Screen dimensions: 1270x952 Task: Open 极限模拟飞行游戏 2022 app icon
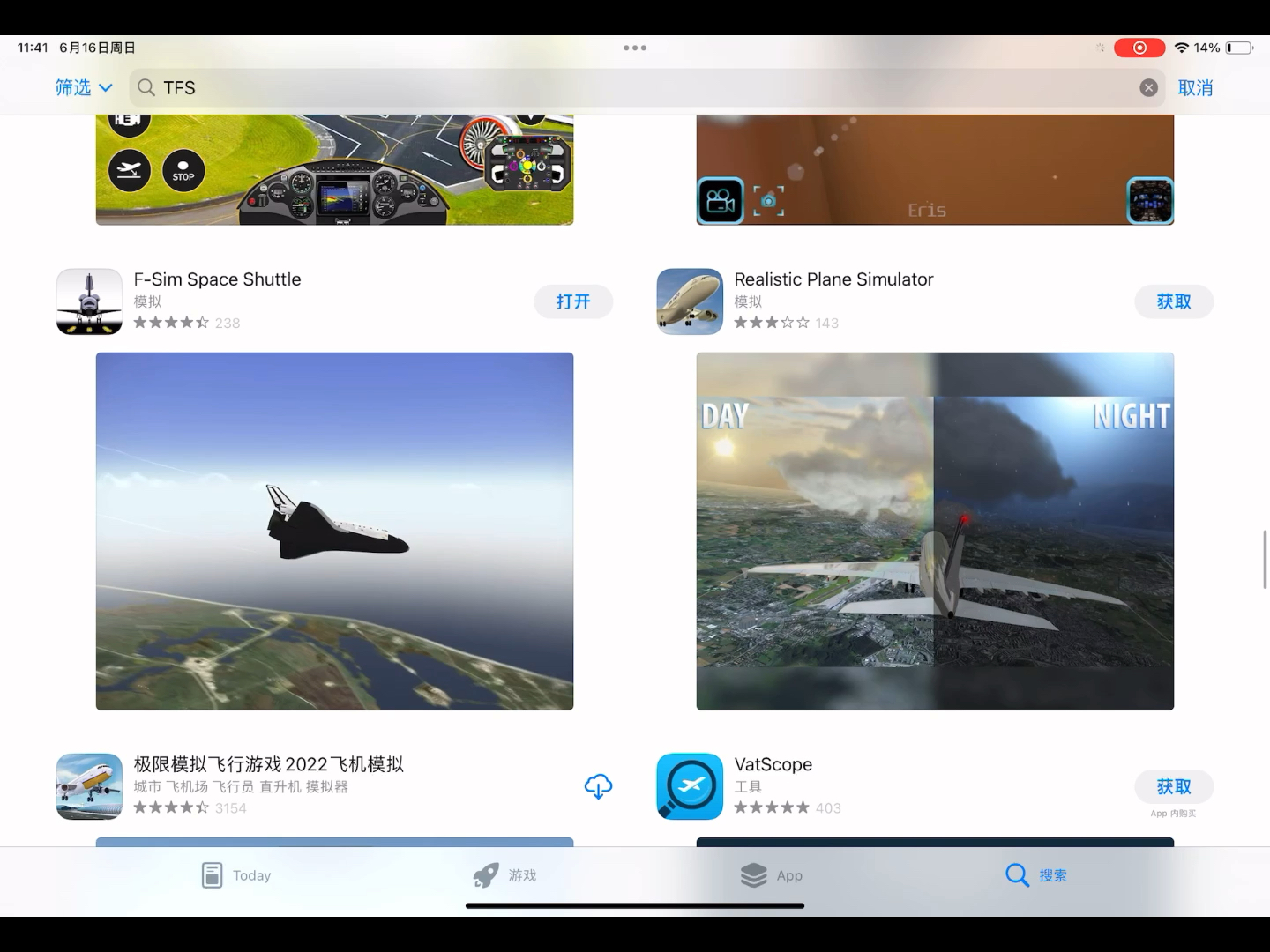89,786
